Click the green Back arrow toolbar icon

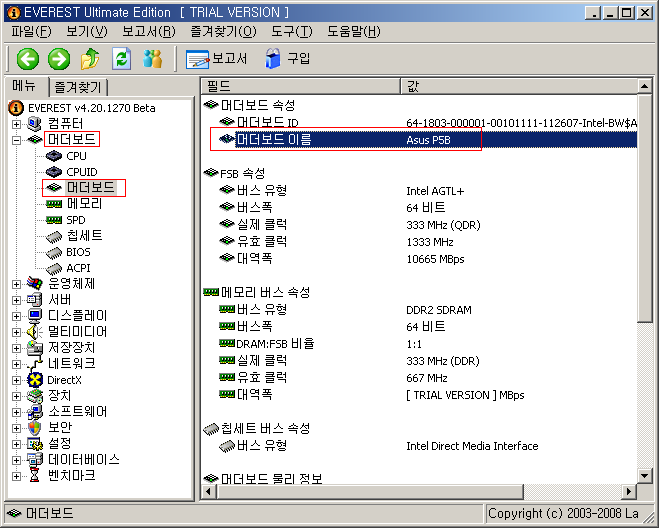pos(28,58)
